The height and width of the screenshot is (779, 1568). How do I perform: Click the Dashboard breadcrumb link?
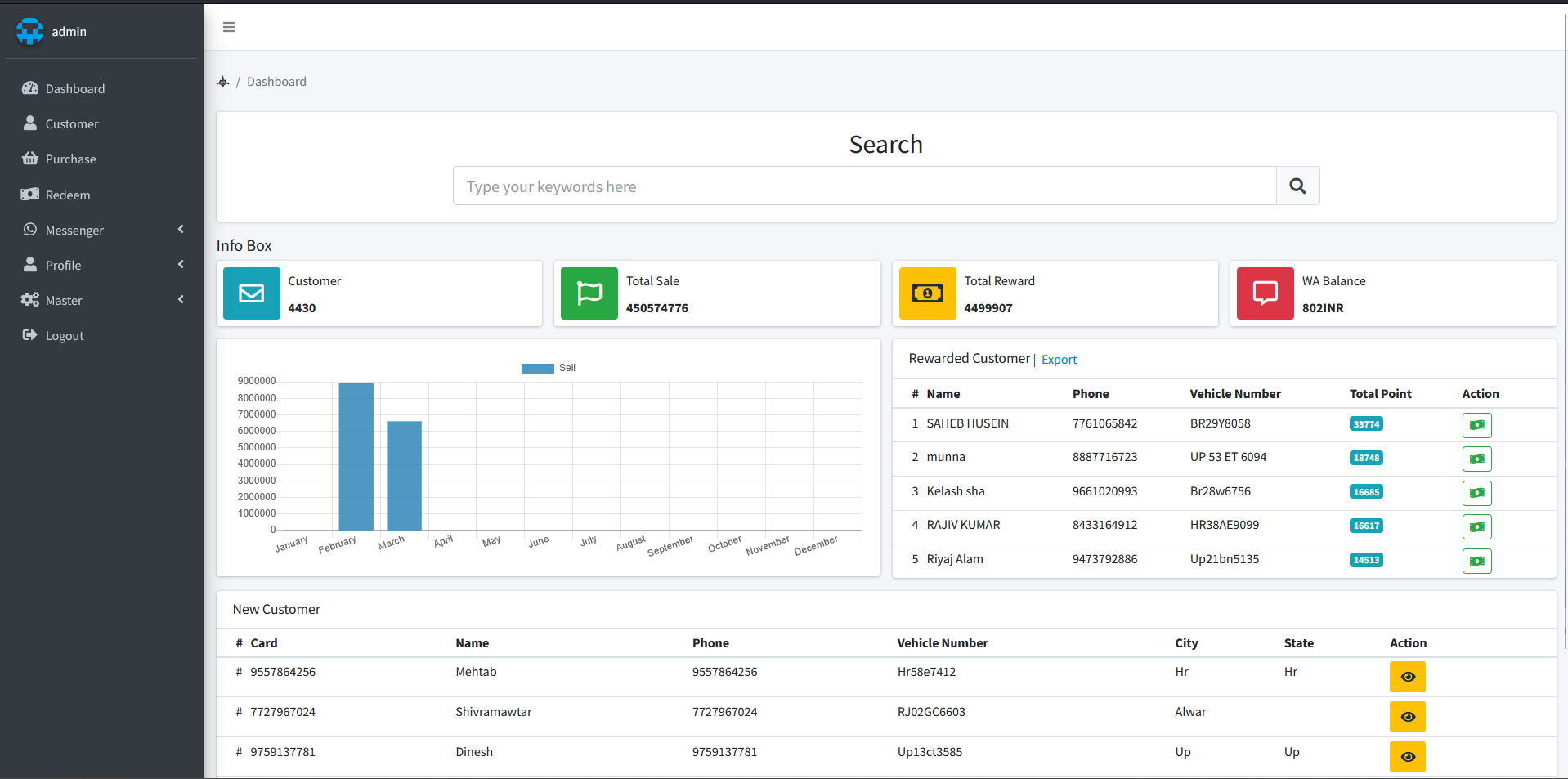[x=276, y=81]
